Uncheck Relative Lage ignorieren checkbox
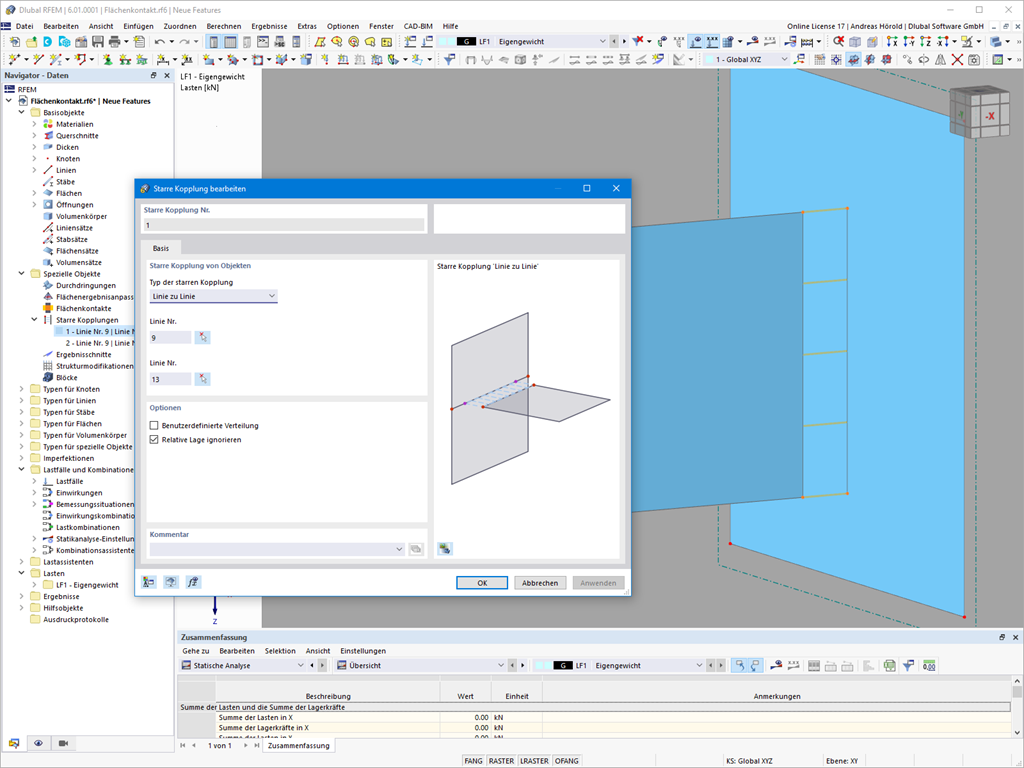The image size is (1024, 768). [x=154, y=440]
